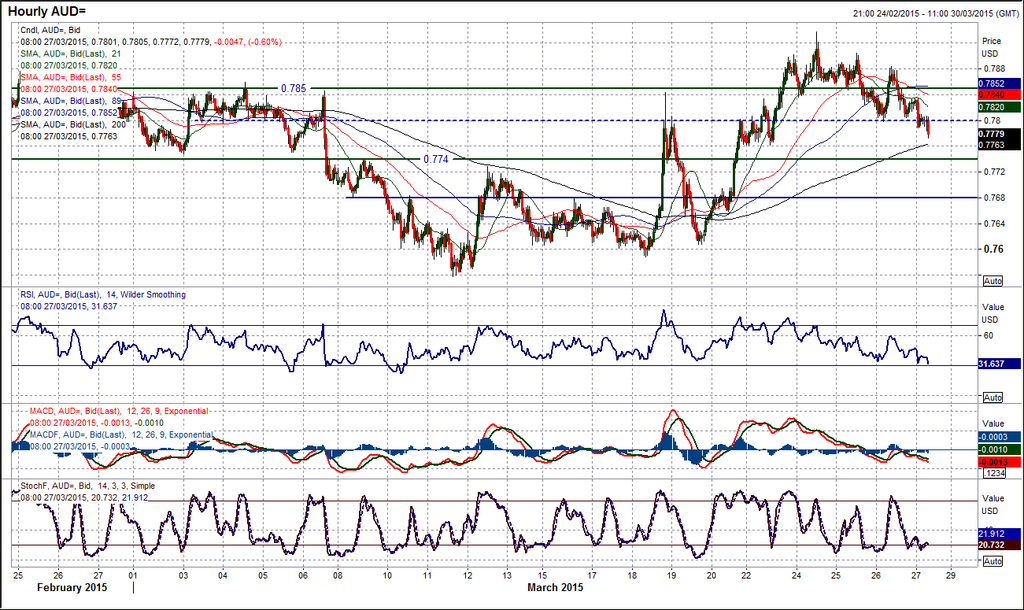This screenshot has width=1024, height=610.
Task: Click the 0.768 price axis label
Action: 993,197
